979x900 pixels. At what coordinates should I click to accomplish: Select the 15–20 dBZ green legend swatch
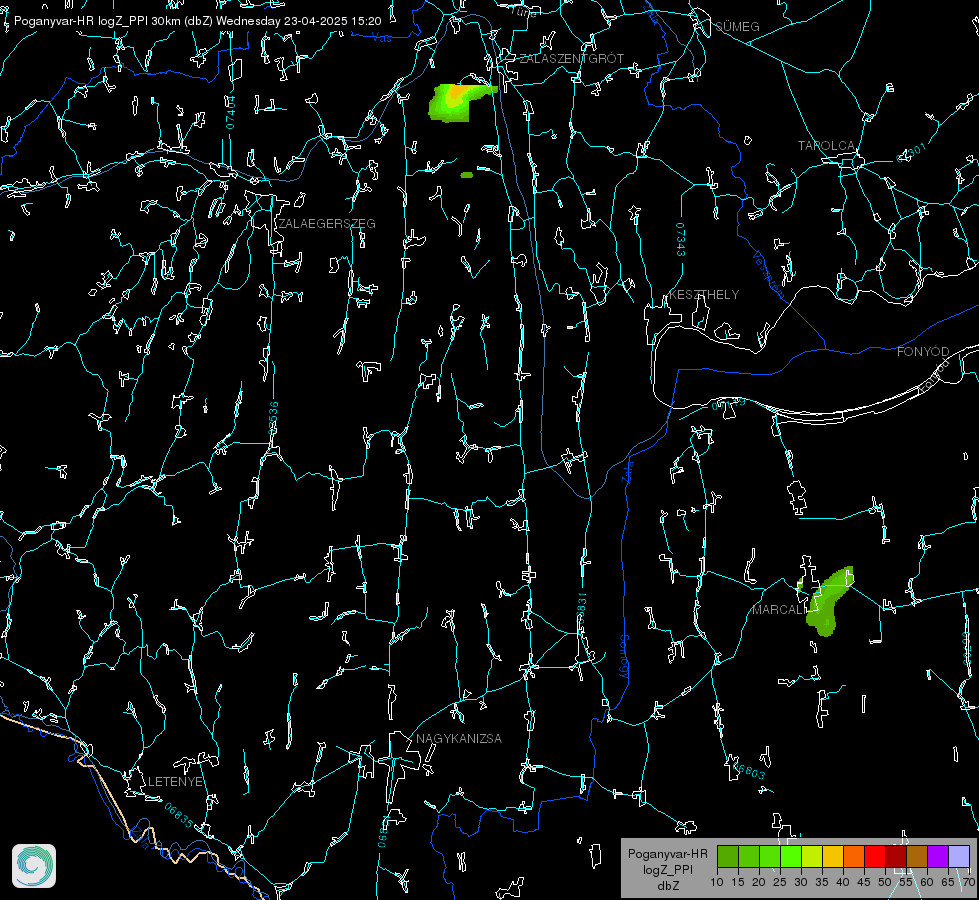coord(749,856)
